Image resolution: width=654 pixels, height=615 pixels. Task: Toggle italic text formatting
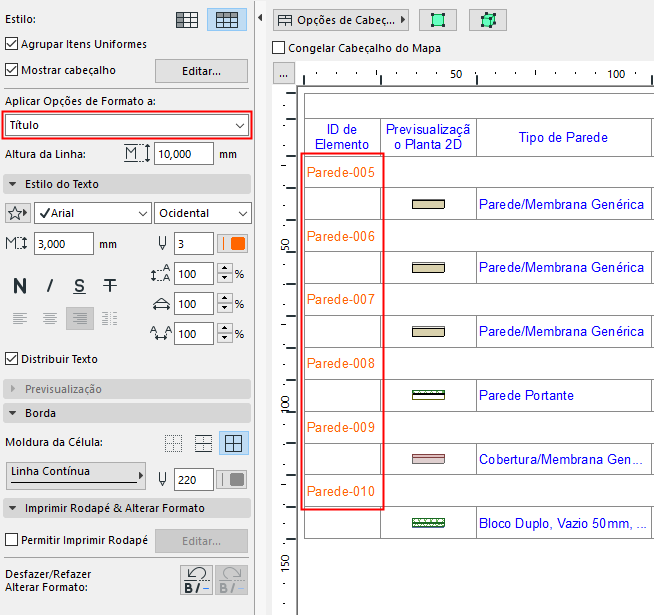coord(50,286)
